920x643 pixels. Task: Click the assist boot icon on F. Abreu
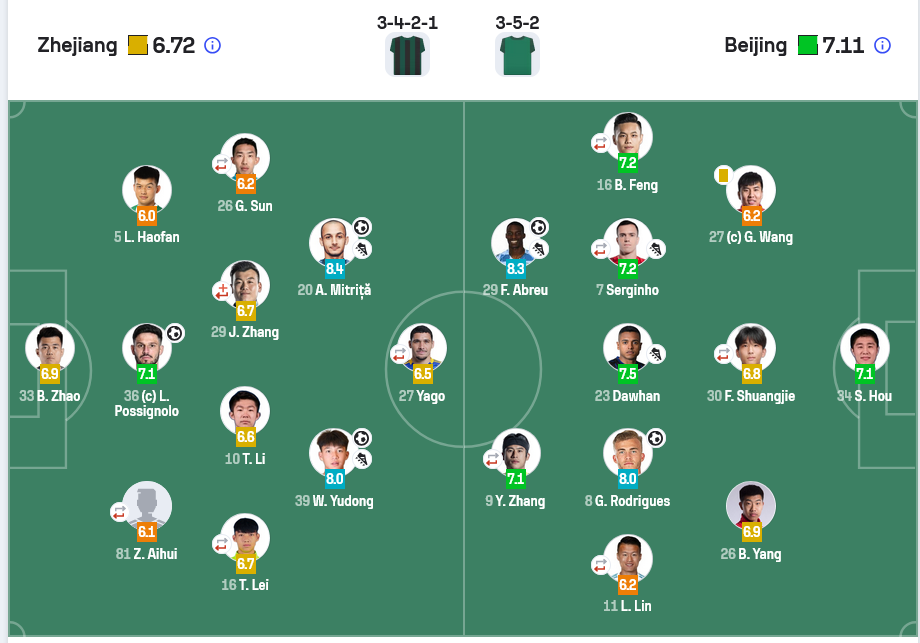[x=539, y=249]
